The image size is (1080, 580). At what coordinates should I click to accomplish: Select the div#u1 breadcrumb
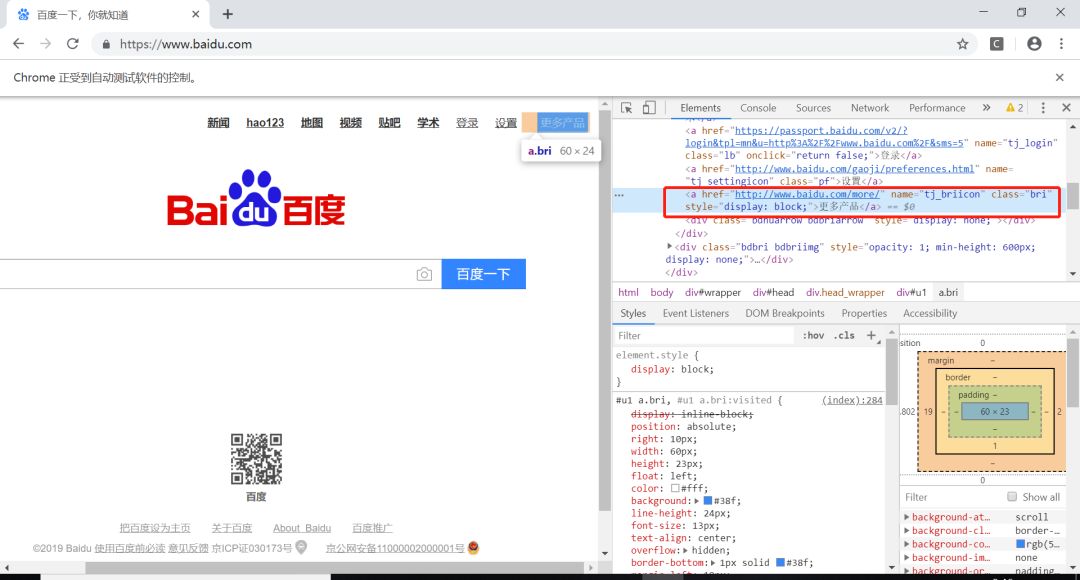(911, 293)
